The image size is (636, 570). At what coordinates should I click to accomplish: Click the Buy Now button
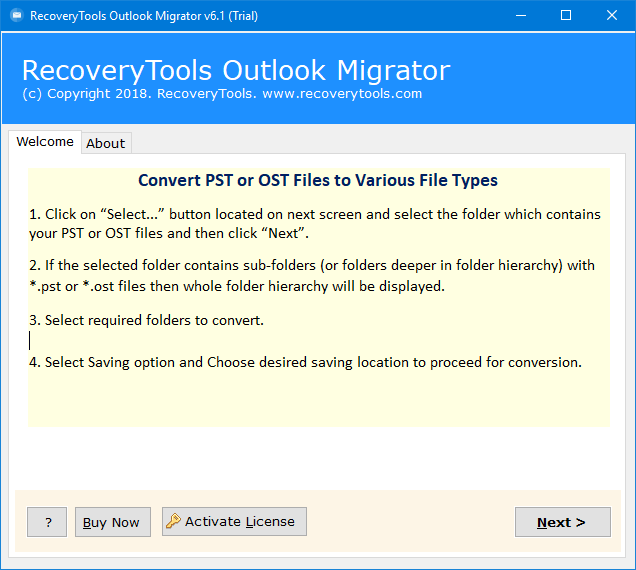pos(113,522)
